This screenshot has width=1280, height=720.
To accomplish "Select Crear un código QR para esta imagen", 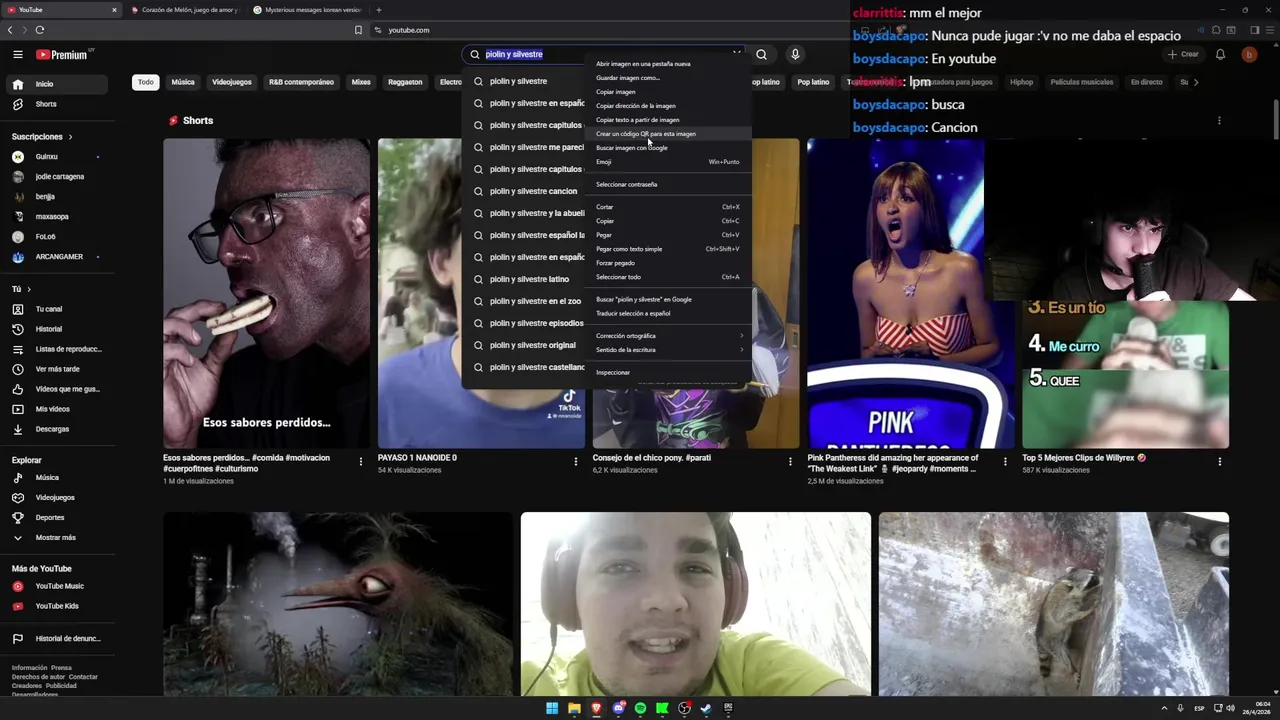I will pyautogui.click(x=670, y=134).
